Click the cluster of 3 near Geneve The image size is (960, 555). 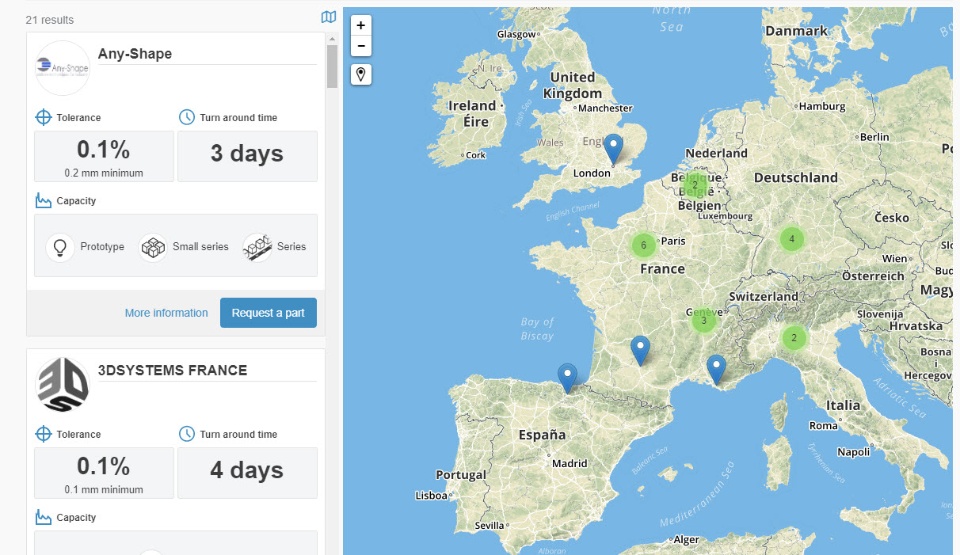703,320
